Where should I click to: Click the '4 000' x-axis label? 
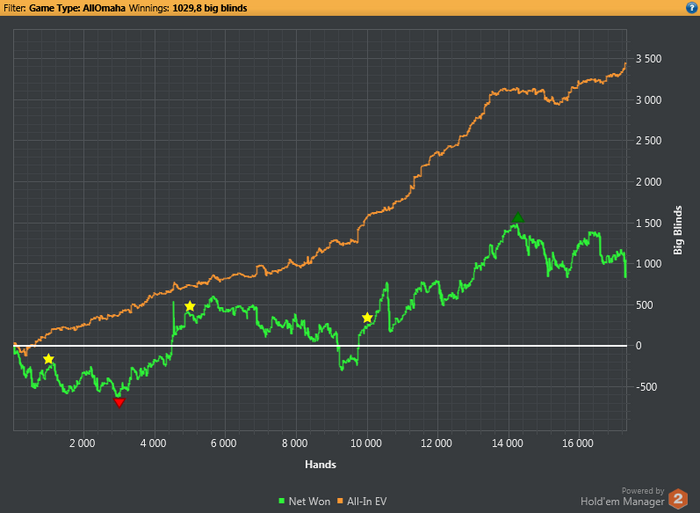pyautogui.click(x=153, y=443)
